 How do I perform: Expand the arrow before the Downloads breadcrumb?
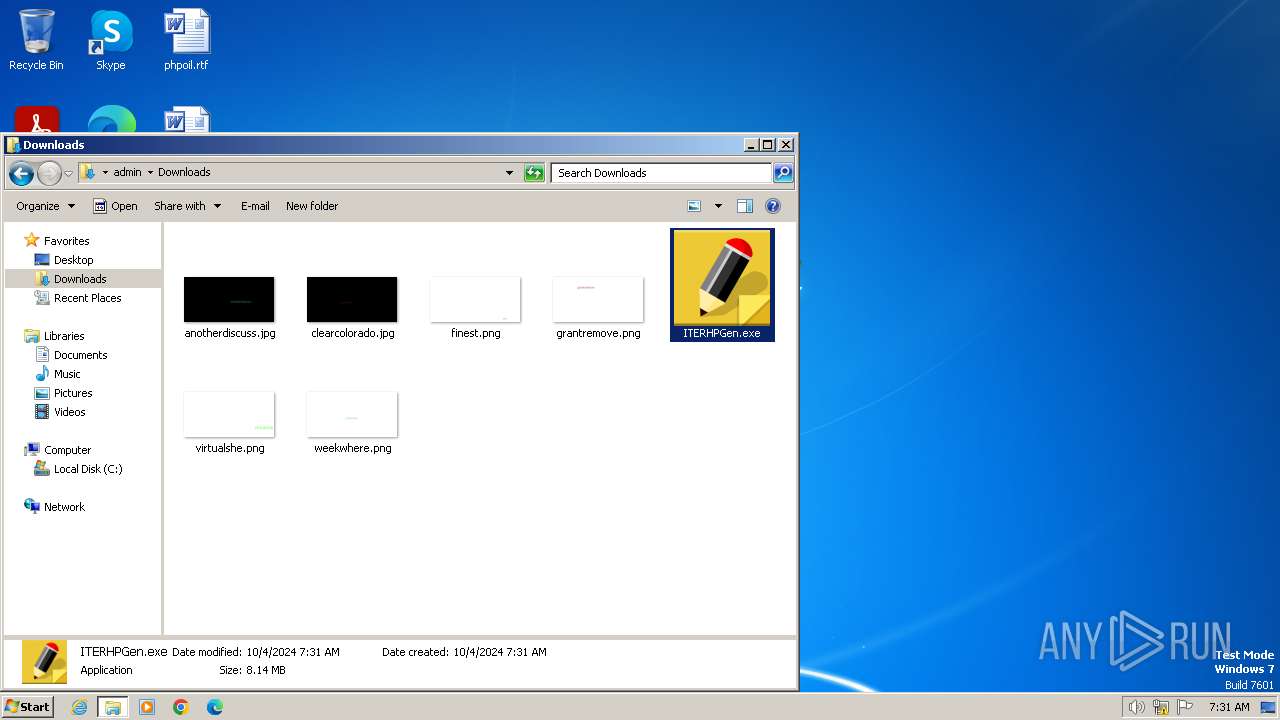pos(150,173)
